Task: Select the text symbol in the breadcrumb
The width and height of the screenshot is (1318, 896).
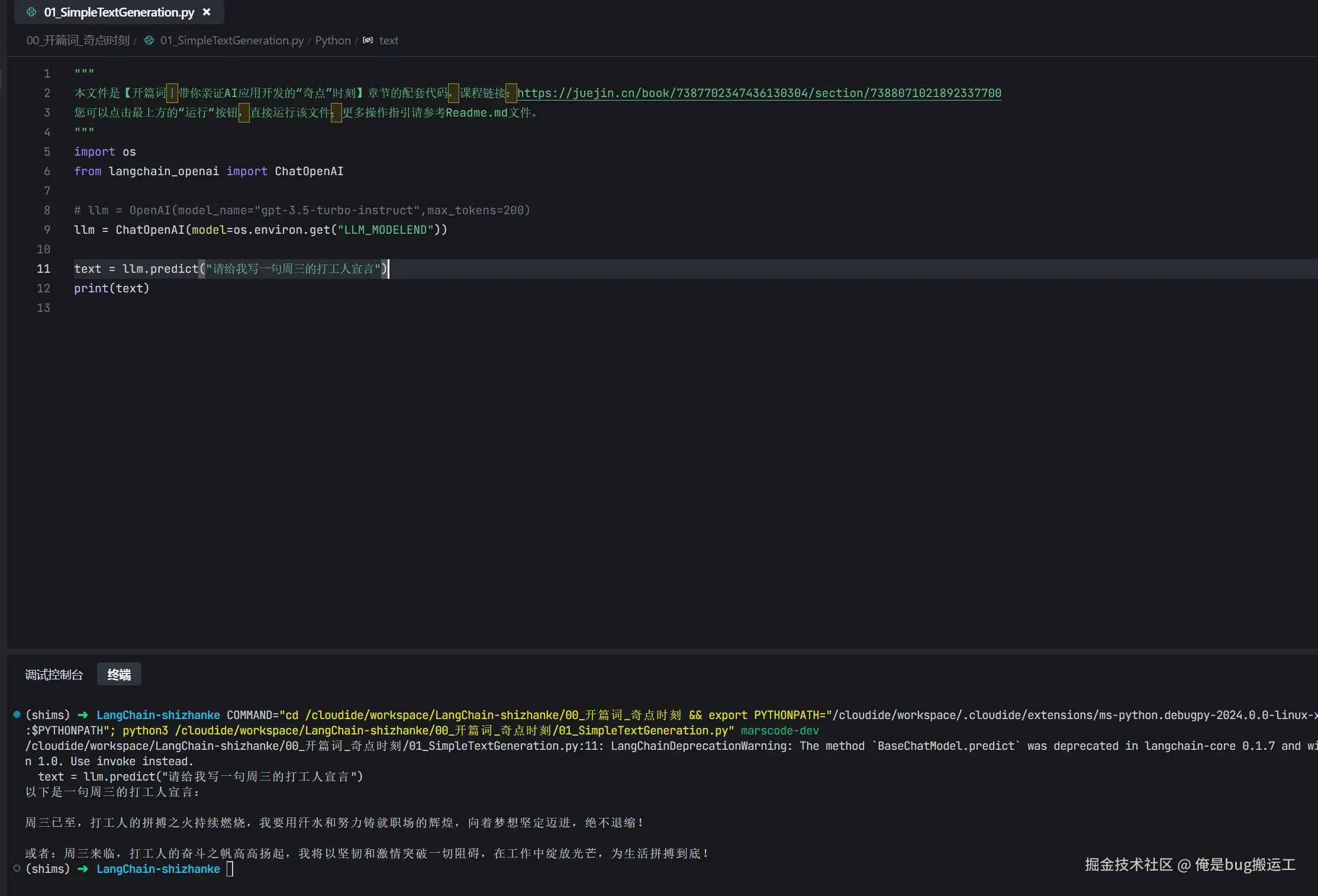Action: [388, 40]
